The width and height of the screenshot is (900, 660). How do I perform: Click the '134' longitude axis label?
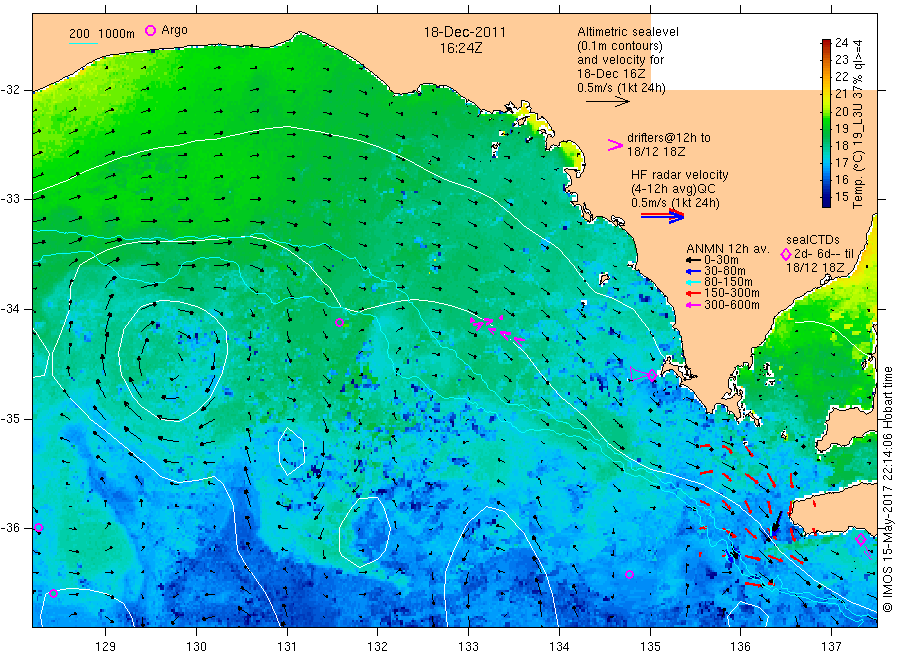pyautogui.click(x=559, y=647)
